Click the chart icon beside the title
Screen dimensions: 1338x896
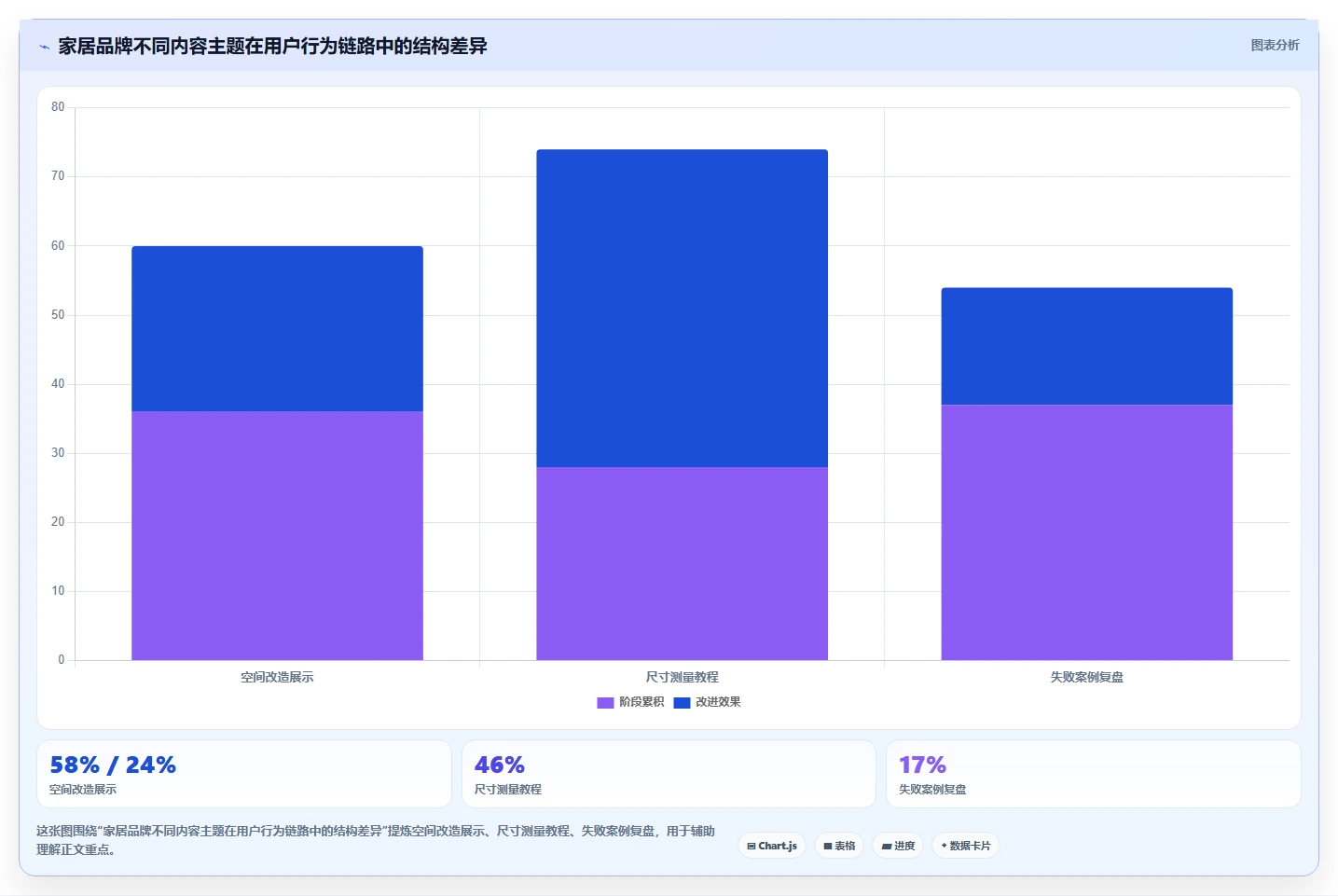pos(44,47)
